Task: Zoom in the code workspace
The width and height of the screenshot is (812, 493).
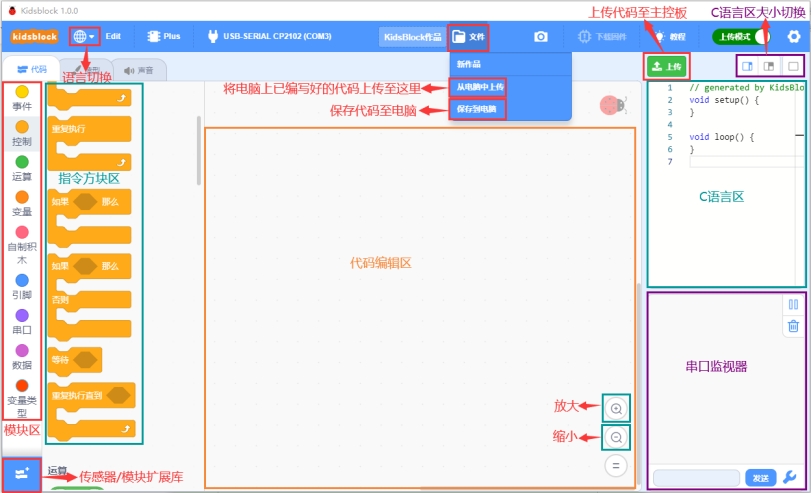Action: pos(616,409)
